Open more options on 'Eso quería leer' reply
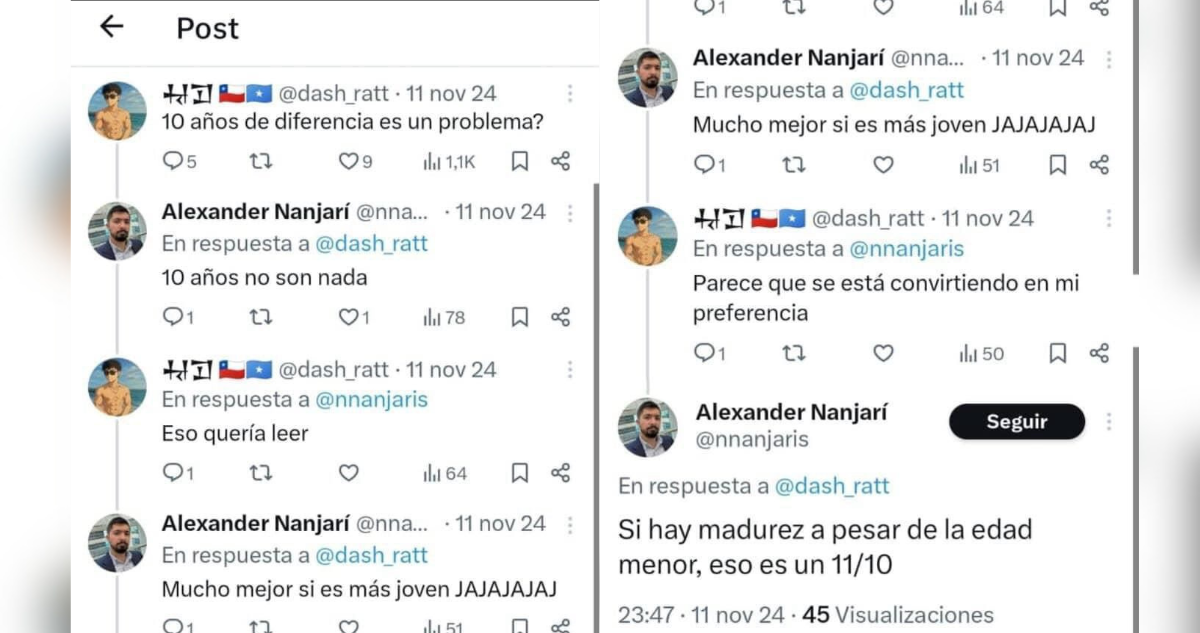 [x=570, y=370]
